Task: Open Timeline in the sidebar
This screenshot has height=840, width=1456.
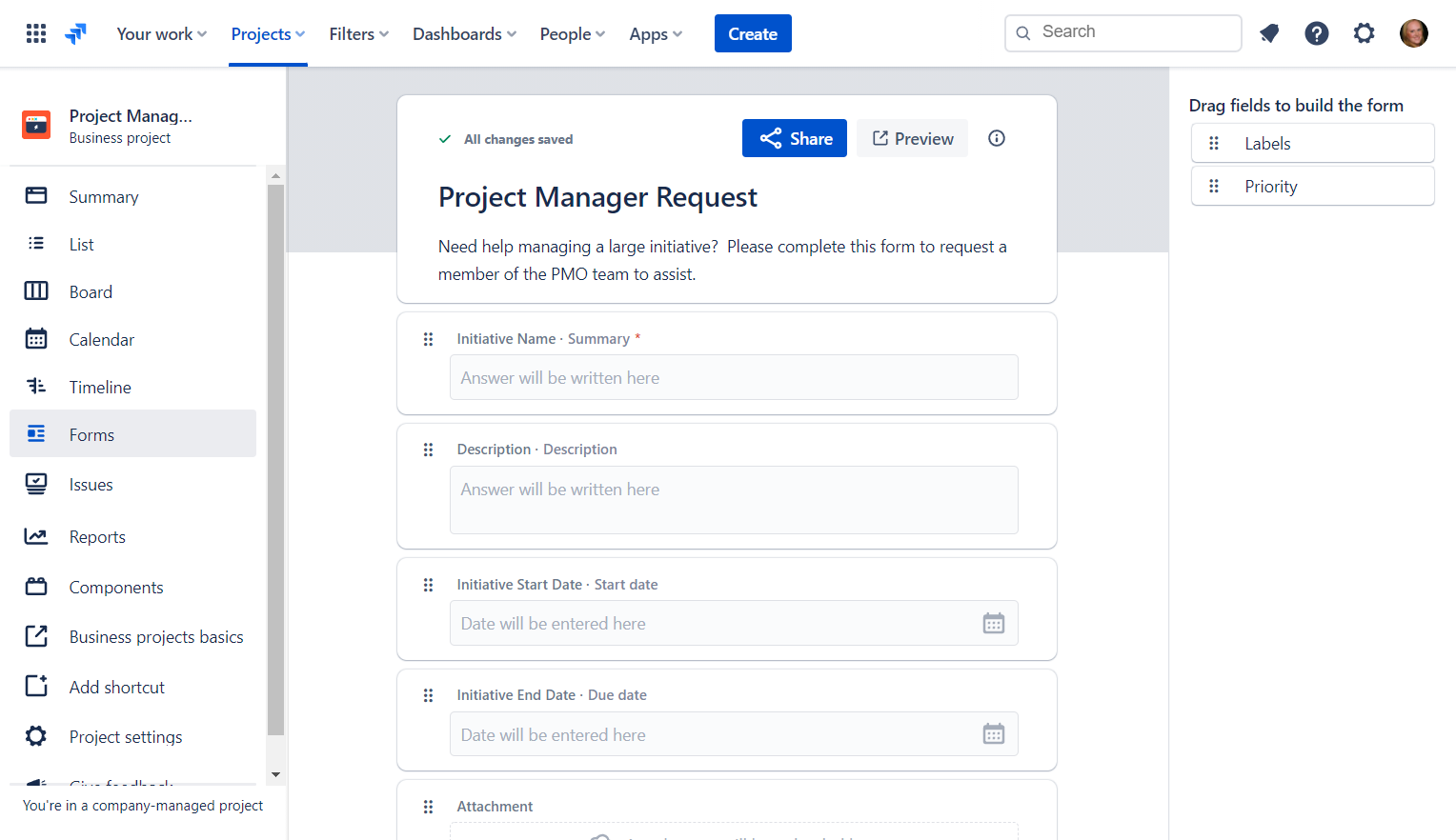Action: 100,388
